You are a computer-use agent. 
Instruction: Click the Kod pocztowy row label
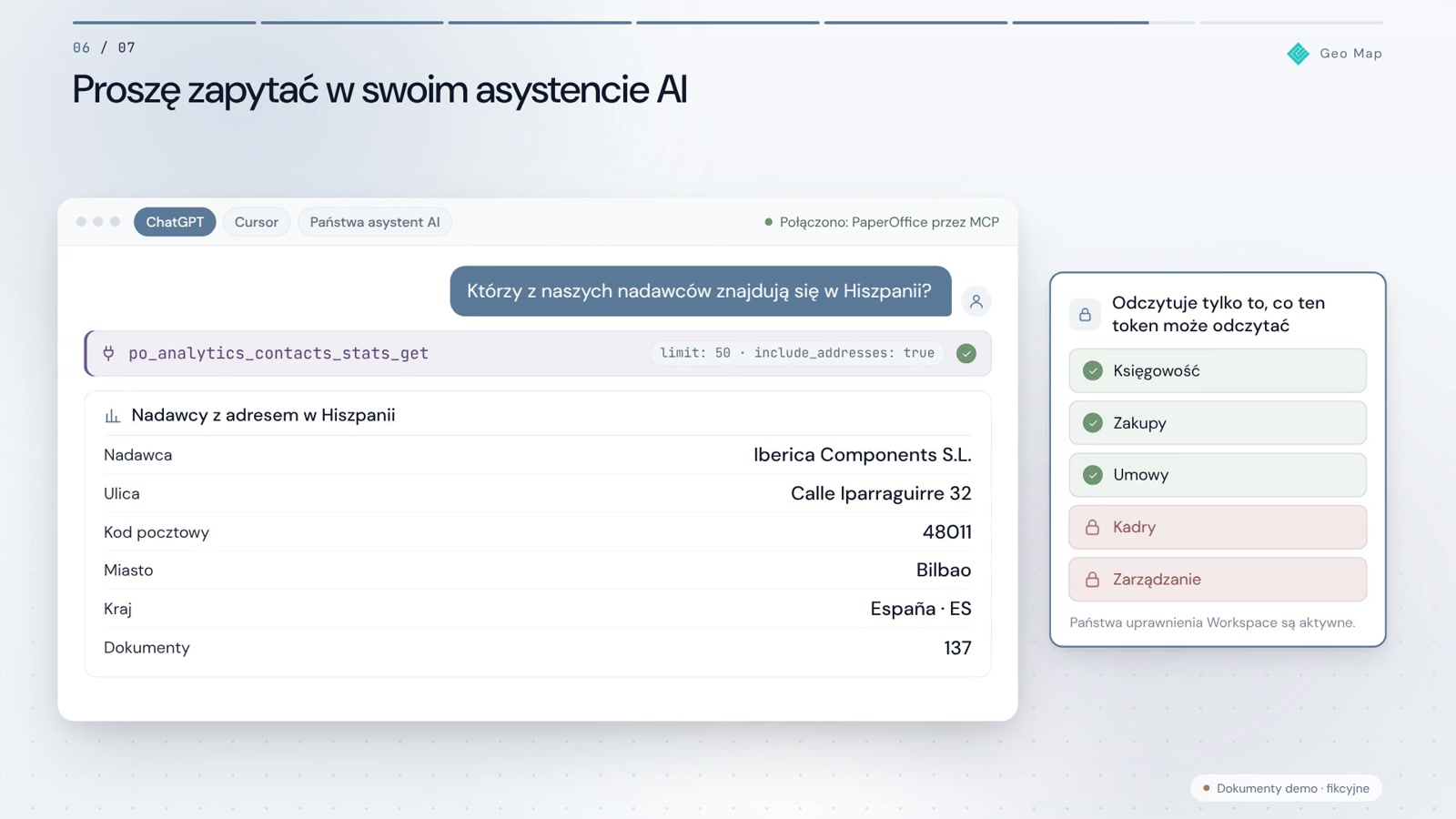pyautogui.click(x=157, y=532)
